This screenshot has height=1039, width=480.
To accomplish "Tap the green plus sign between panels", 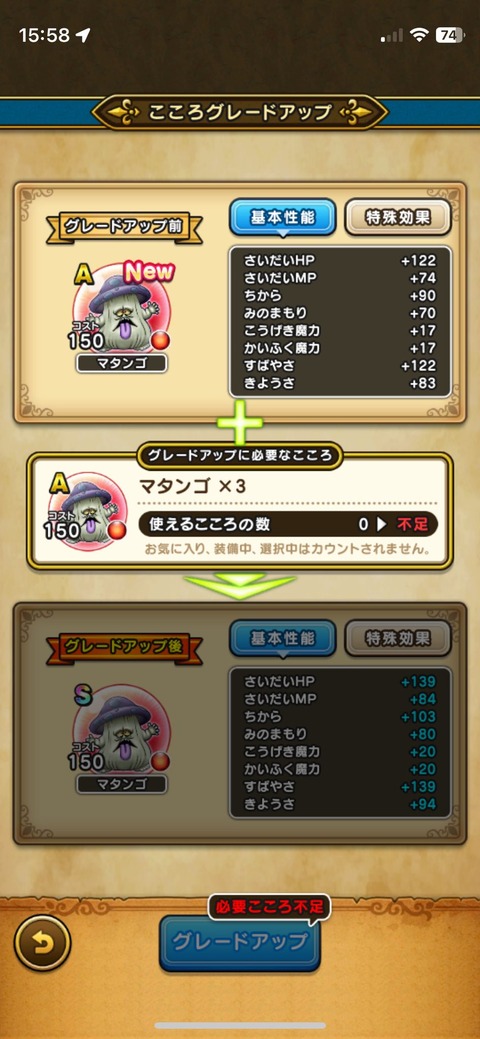I will 239,423.
